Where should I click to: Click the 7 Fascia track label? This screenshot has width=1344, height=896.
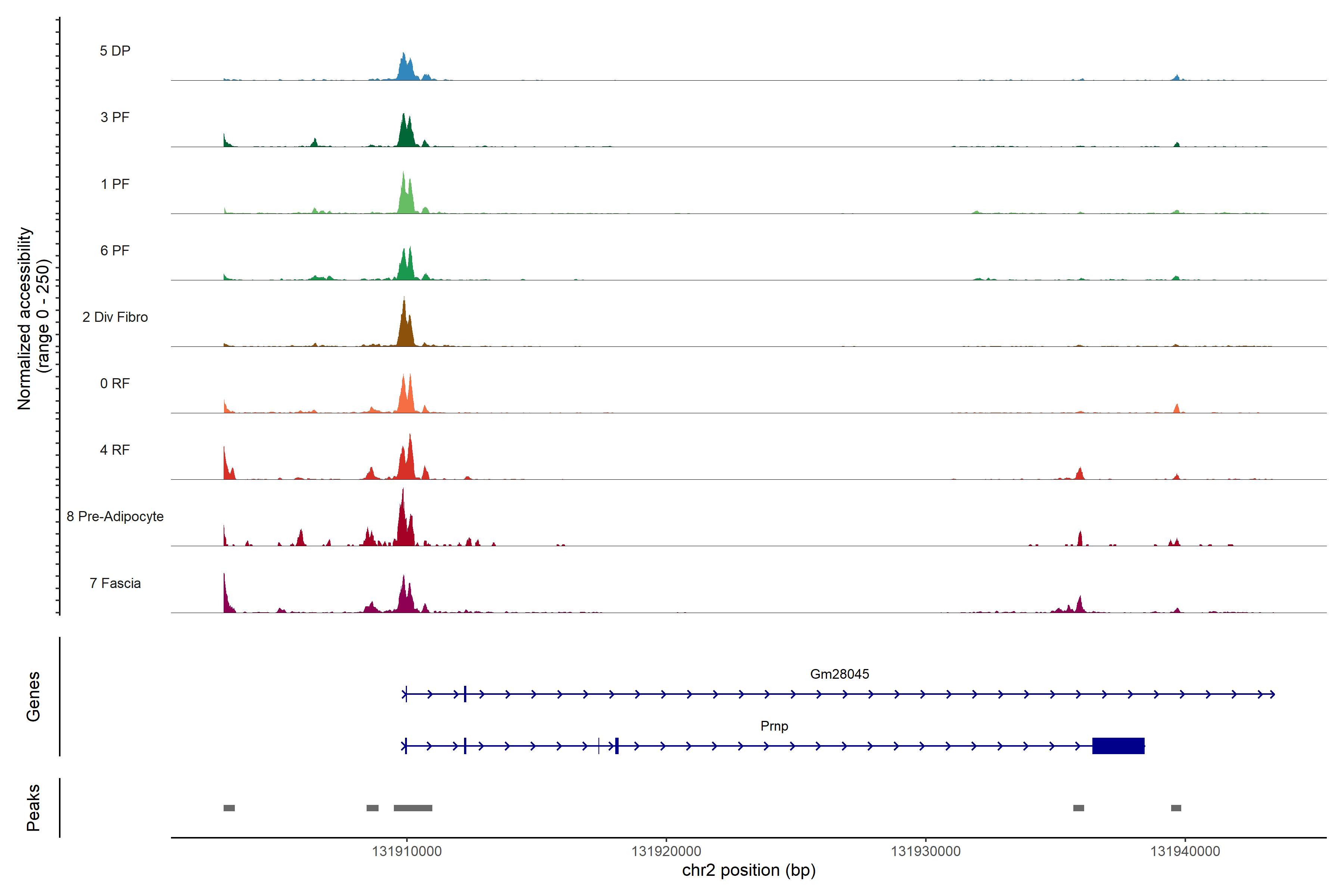coord(115,583)
